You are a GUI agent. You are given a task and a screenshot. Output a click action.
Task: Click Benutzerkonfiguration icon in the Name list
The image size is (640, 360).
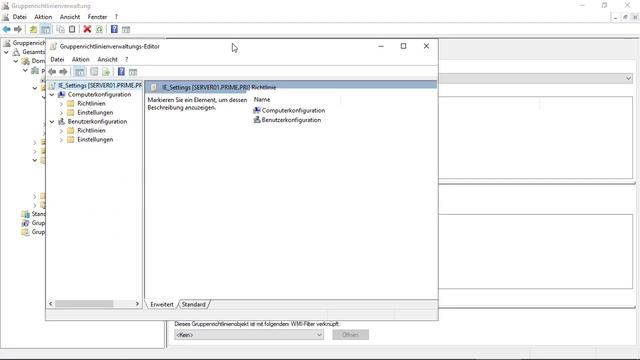[x=257, y=120]
